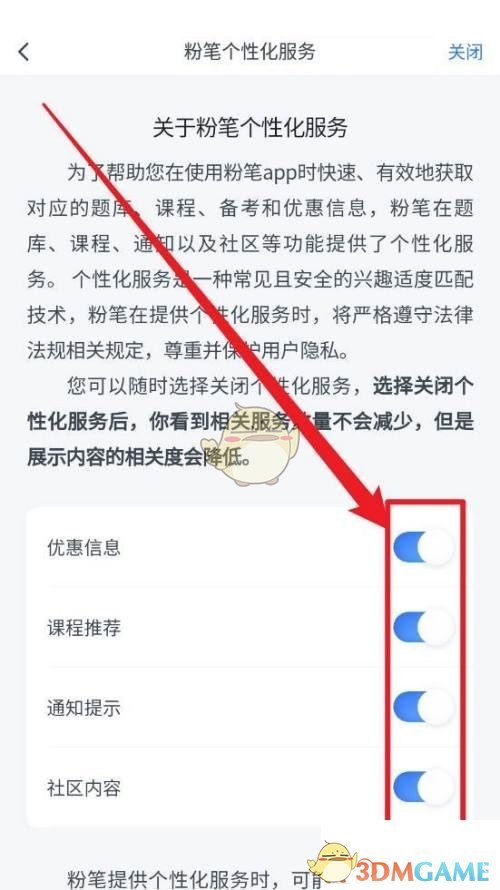Turn off the 优惠信息 switch
The image size is (500, 890).
[x=423, y=547]
